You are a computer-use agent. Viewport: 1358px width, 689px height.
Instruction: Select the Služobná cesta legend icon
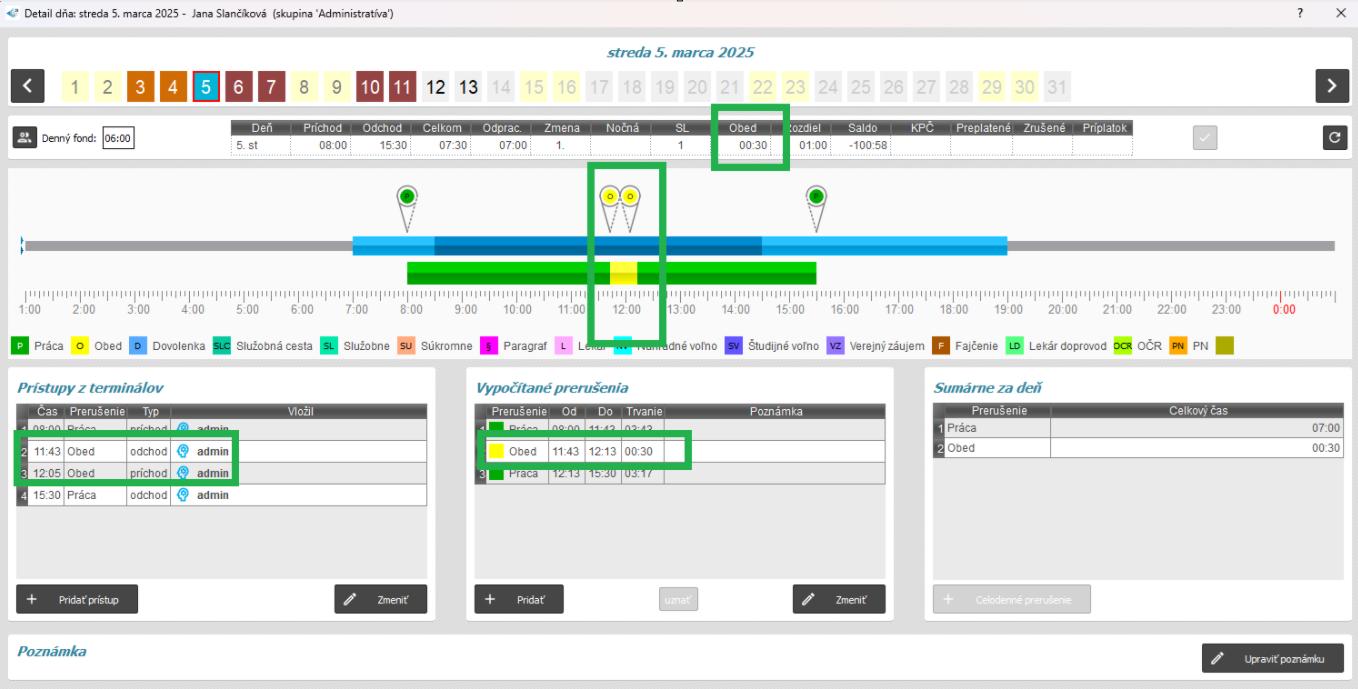tap(222, 346)
